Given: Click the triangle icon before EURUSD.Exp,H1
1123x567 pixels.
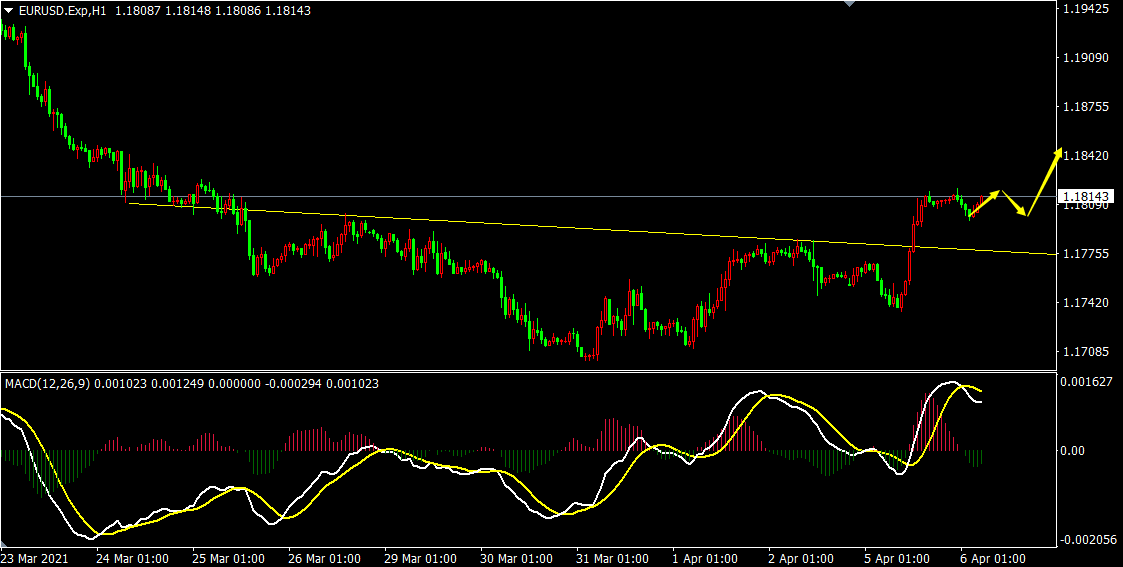Looking at the screenshot, I should 9,10.
